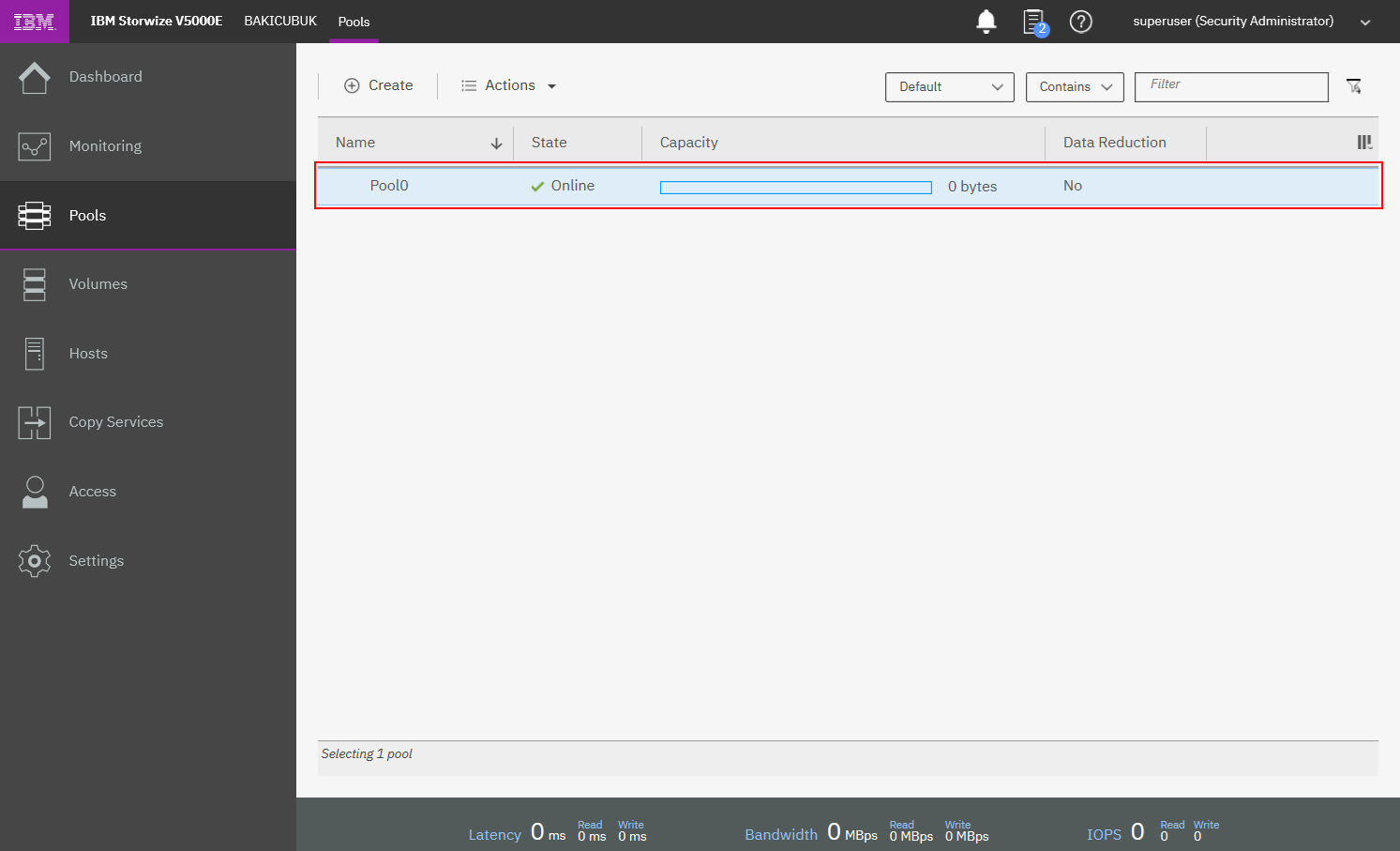Open the Contains filter condition dropdown
This screenshot has height=851, width=1400.
[x=1074, y=86]
